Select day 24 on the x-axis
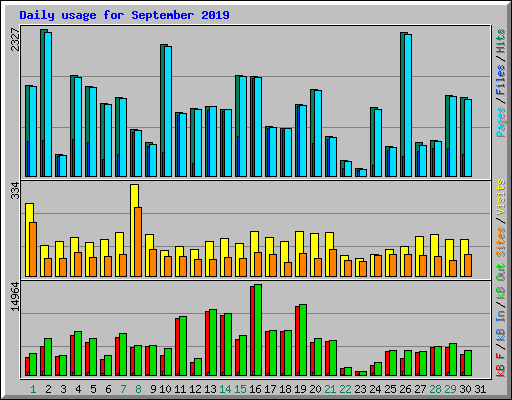 375,389
